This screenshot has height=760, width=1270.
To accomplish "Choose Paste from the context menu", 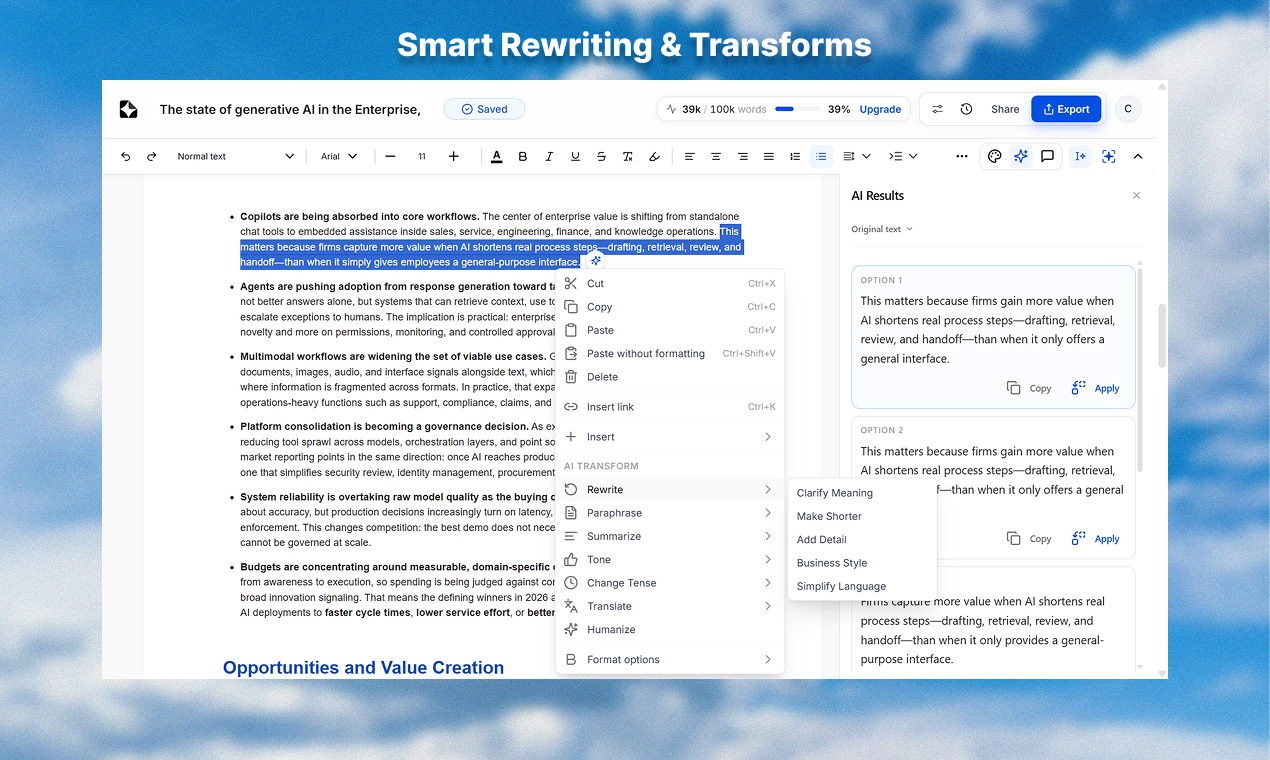I will (670, 330).
